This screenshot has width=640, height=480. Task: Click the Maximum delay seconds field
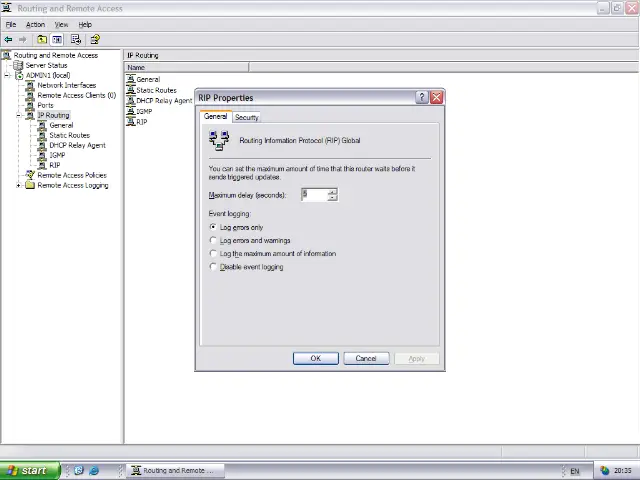pos(314,195)
